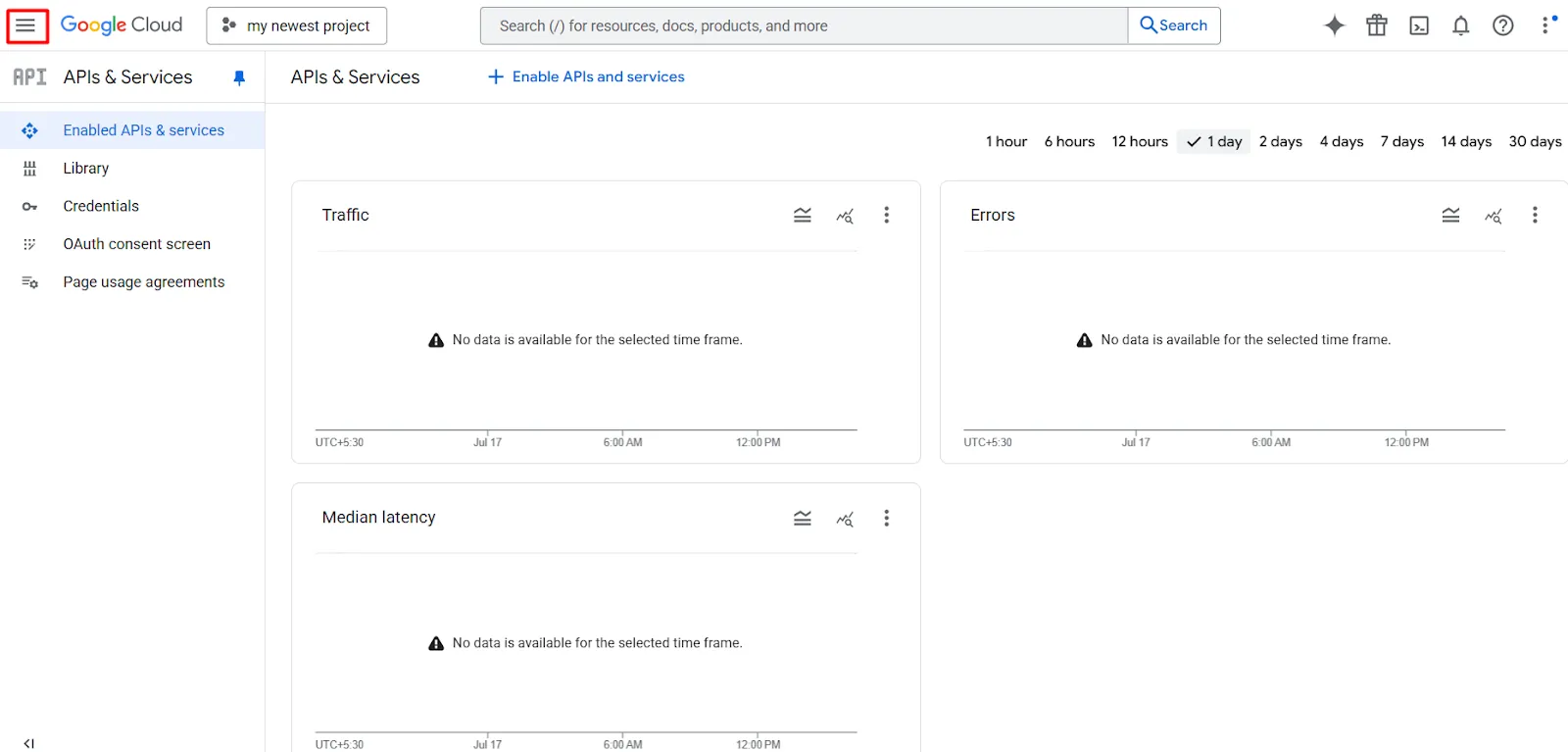Screen dimensions: 1568x752
Task: Open the Gemini sparkle assistant icon
Action: click(x=1334, y=25)
